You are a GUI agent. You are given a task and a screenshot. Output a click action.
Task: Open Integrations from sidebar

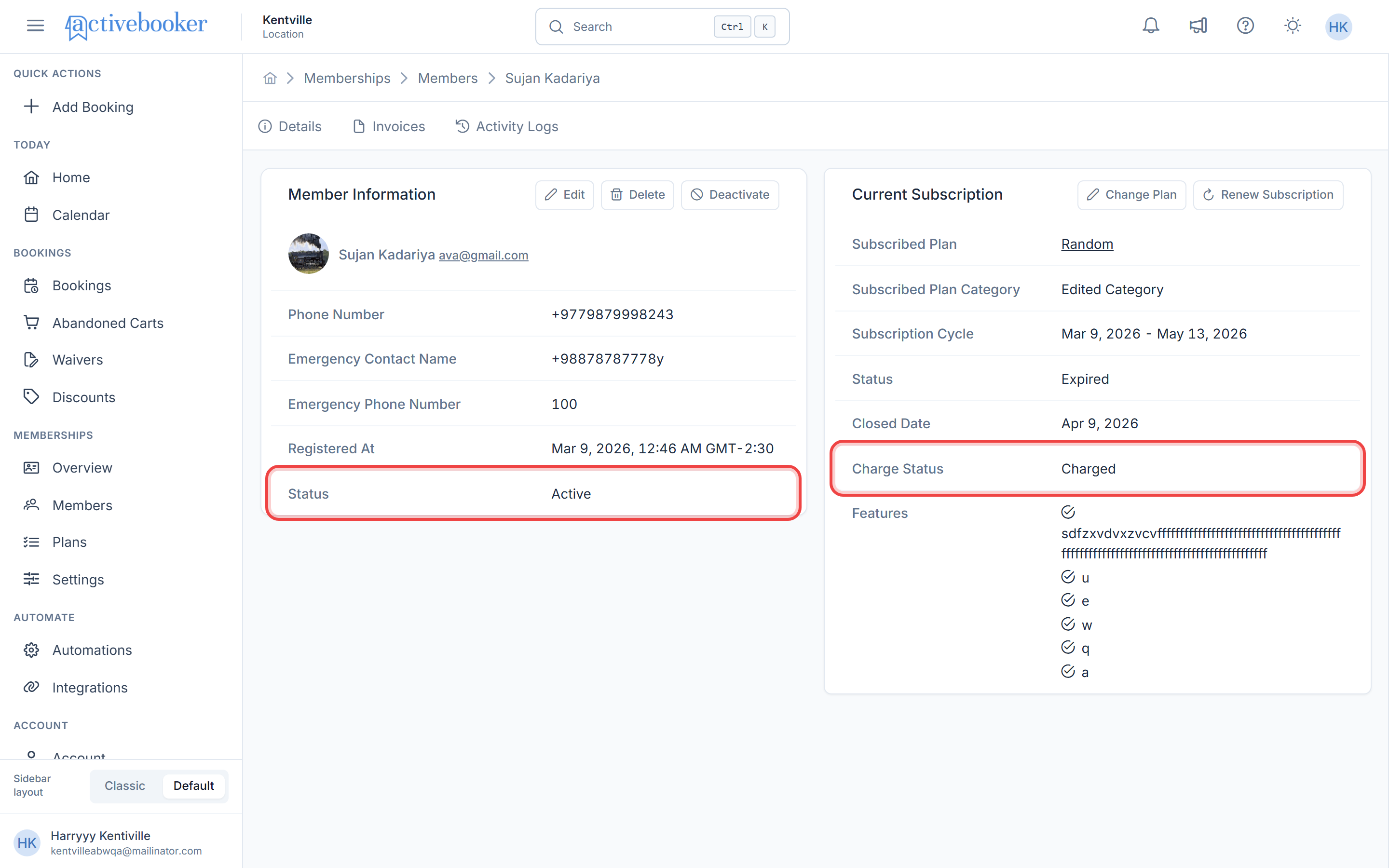pos(90,687)
